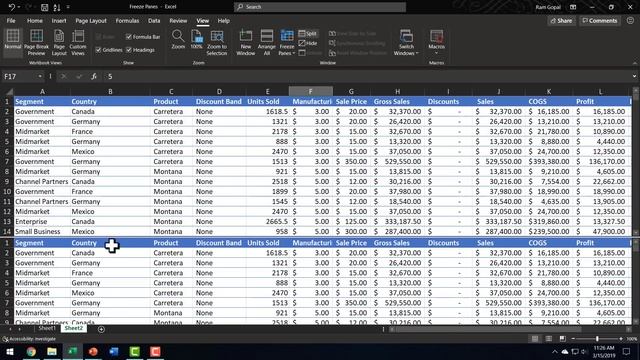Select column F header in top pane

click(x=311, y=91)
